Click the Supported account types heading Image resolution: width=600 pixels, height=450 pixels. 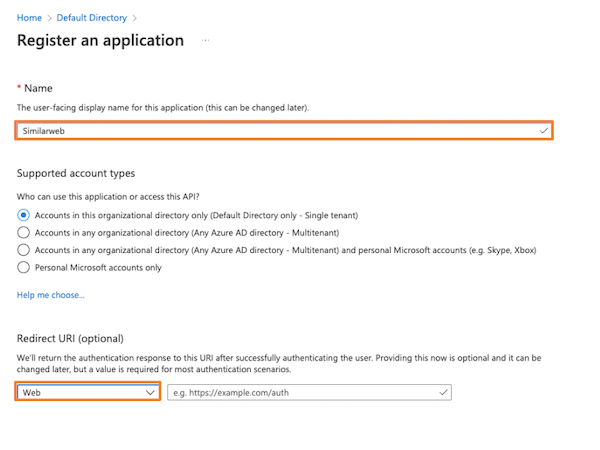point(76,173)
